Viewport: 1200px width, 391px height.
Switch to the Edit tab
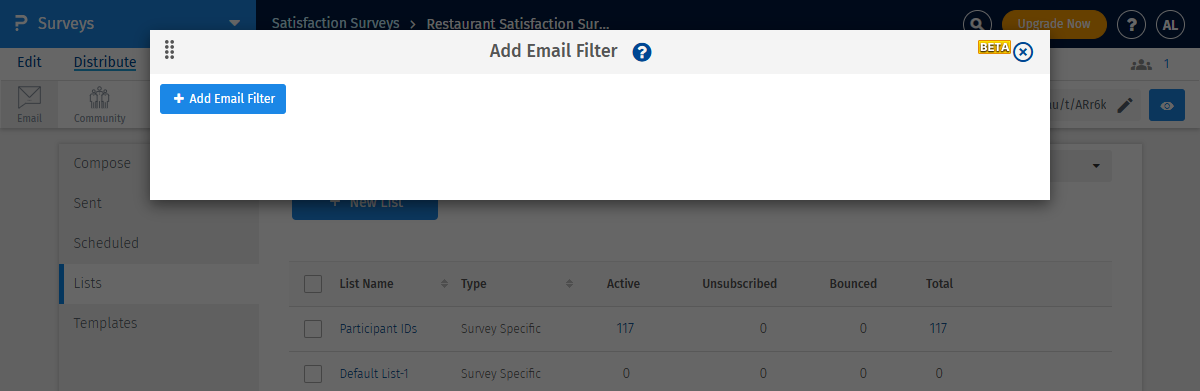click(x=30, y=62)
